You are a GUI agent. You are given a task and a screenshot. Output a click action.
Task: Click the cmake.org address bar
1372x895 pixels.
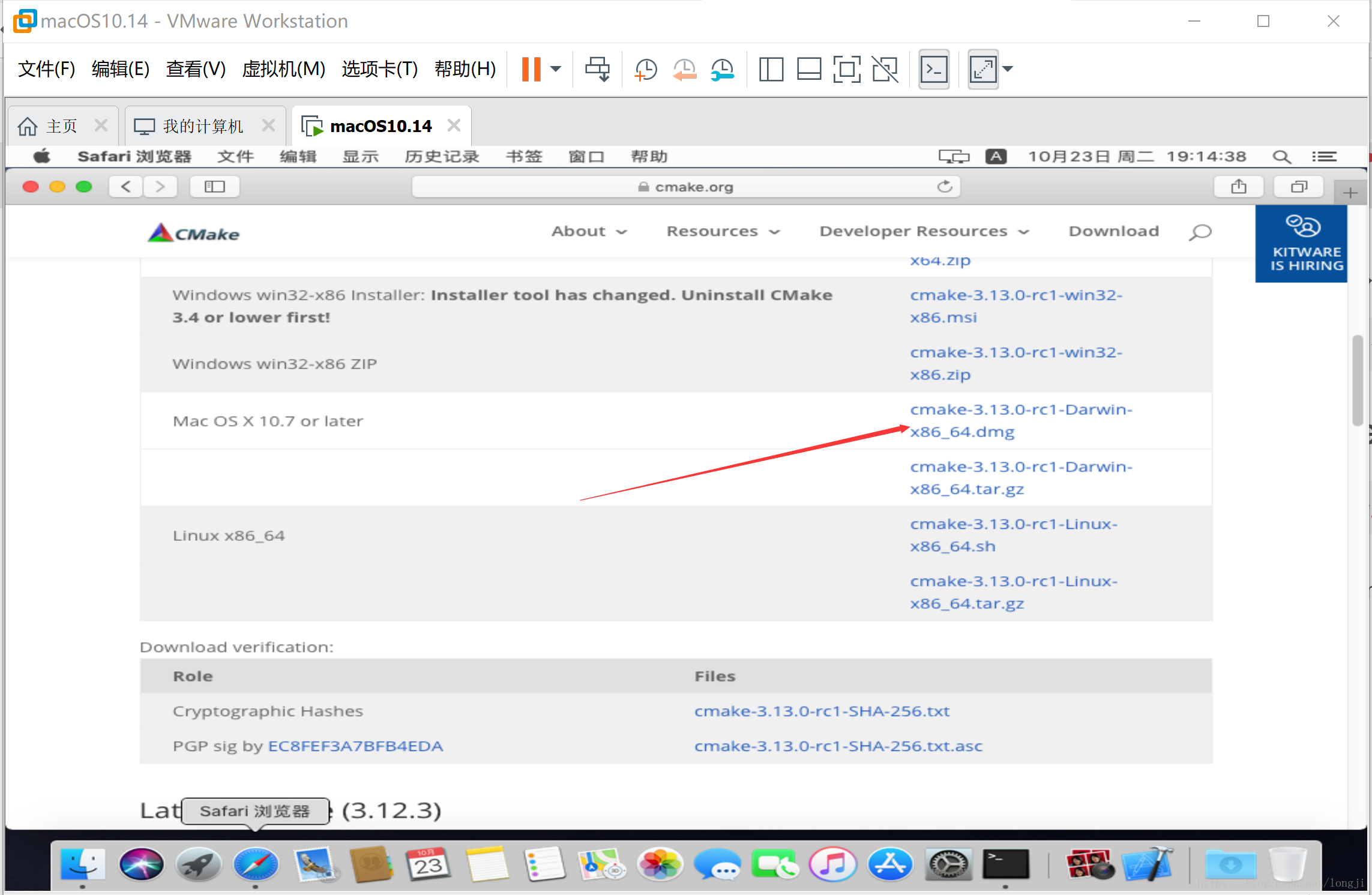click(x=685, y=187)
